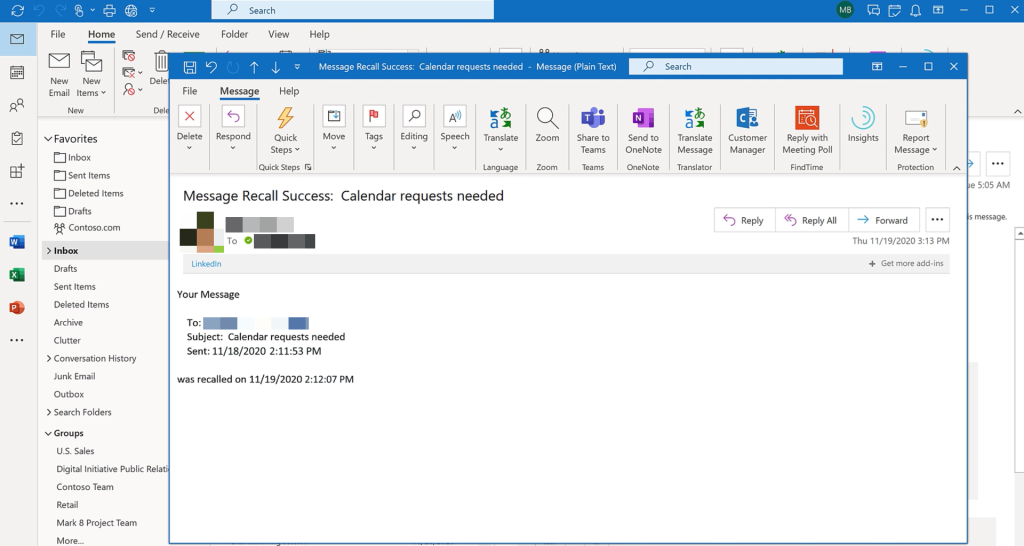The width and height of the screenshot is (1024, 546).
Task: Expand the Conversation History folder
Action: (49, 358)
